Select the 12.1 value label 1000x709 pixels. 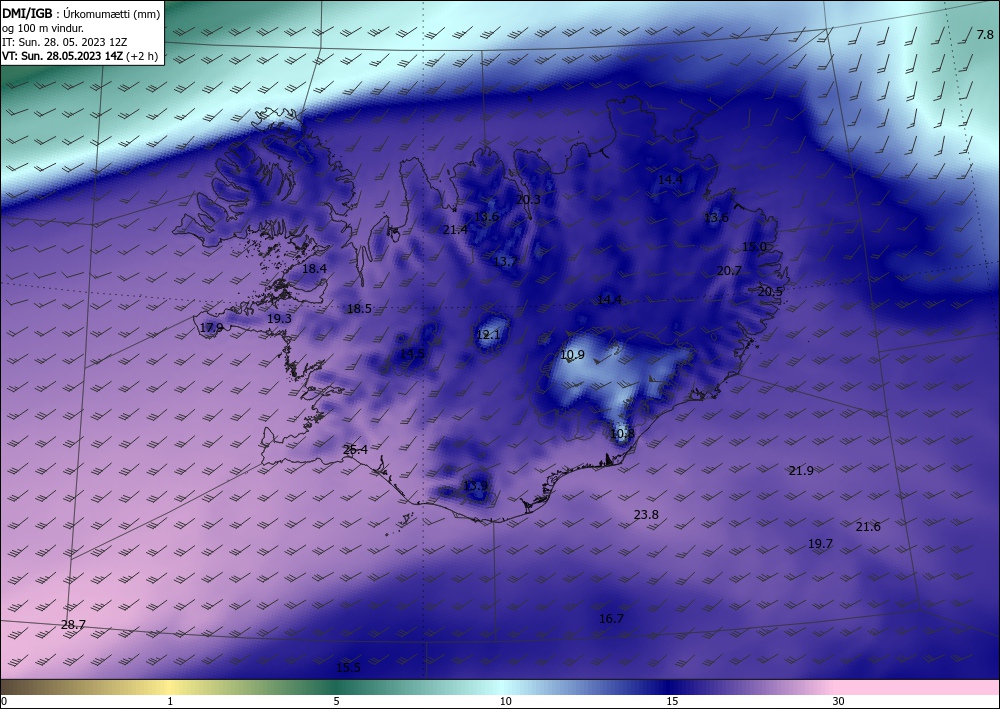[489, 335]
